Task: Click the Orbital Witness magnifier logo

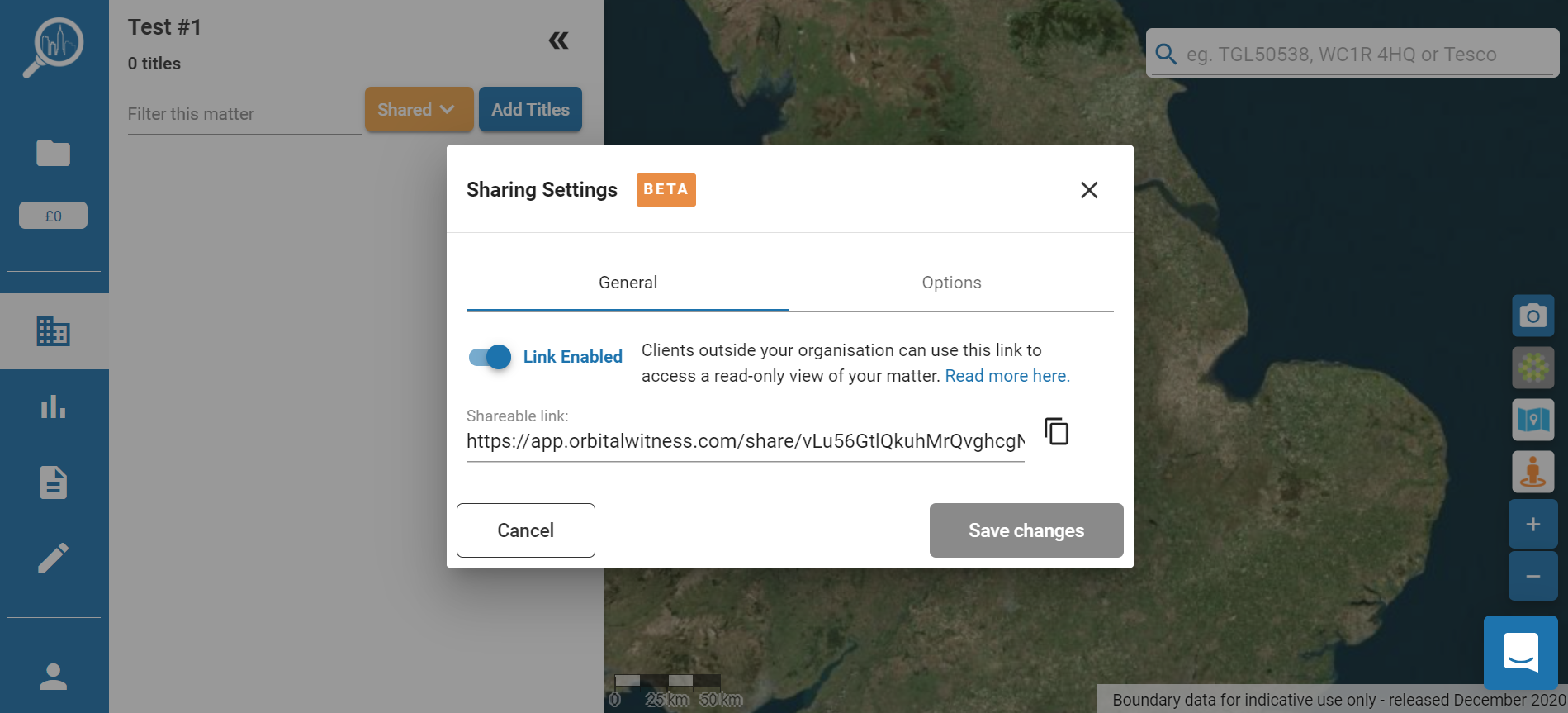Action: (54, 47)
